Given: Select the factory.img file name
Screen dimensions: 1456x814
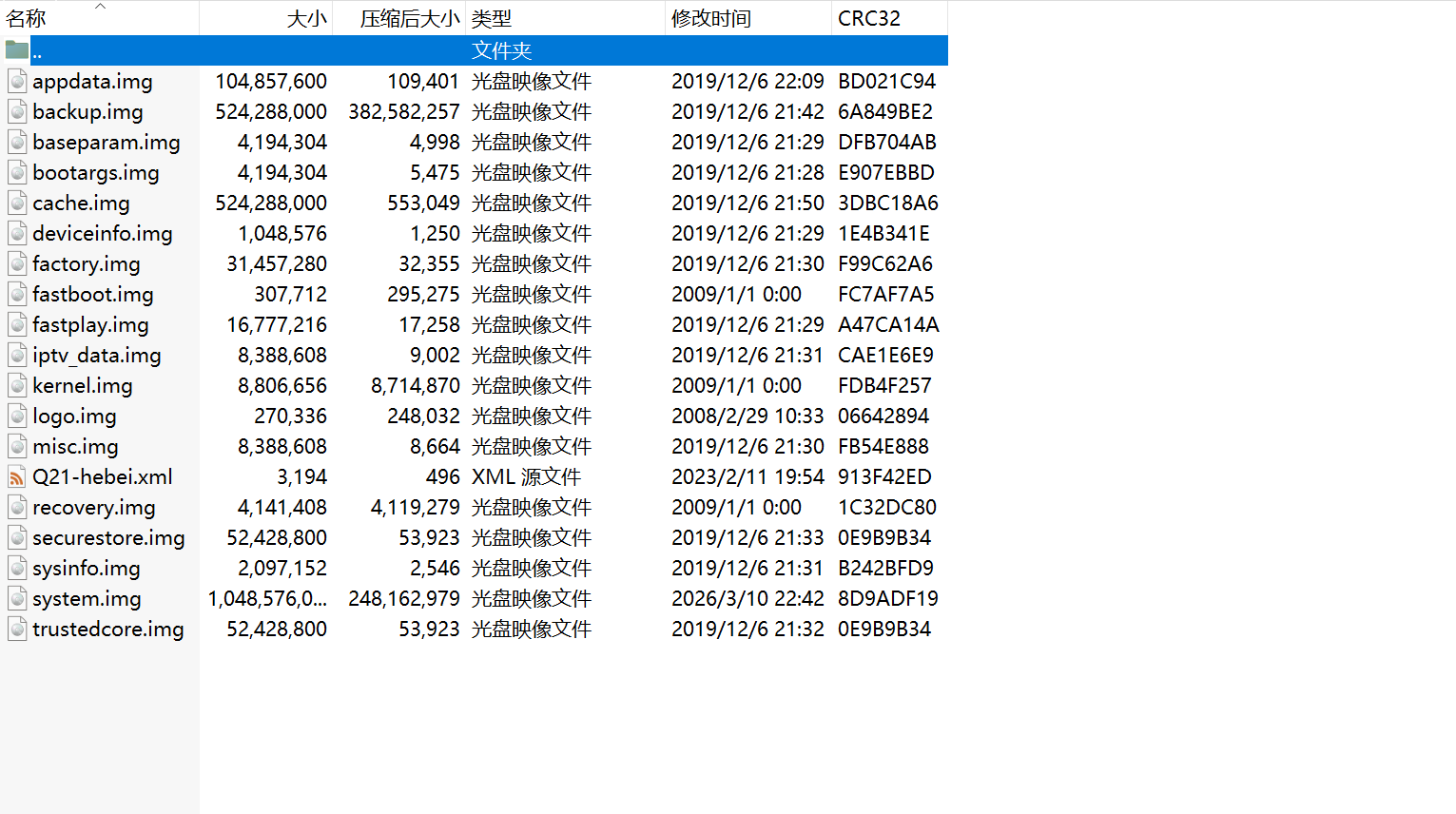Looking at the screenshot, I should (87, 263).
